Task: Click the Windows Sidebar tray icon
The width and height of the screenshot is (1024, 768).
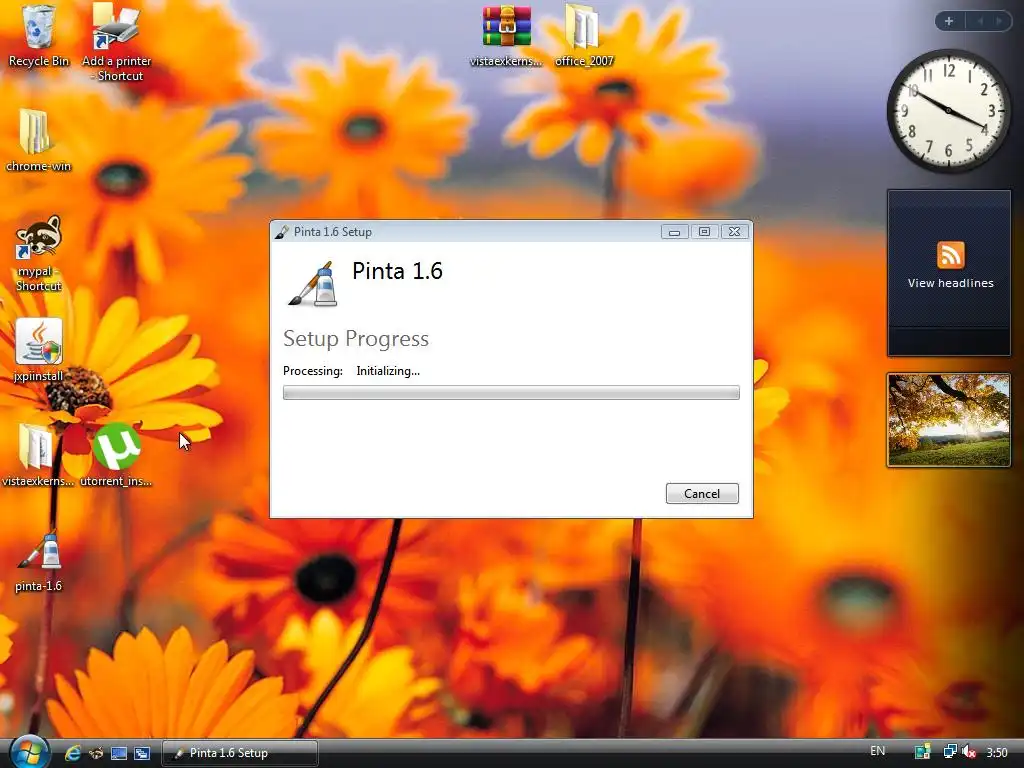Action: pyautogui.click(x=922, y=752)
